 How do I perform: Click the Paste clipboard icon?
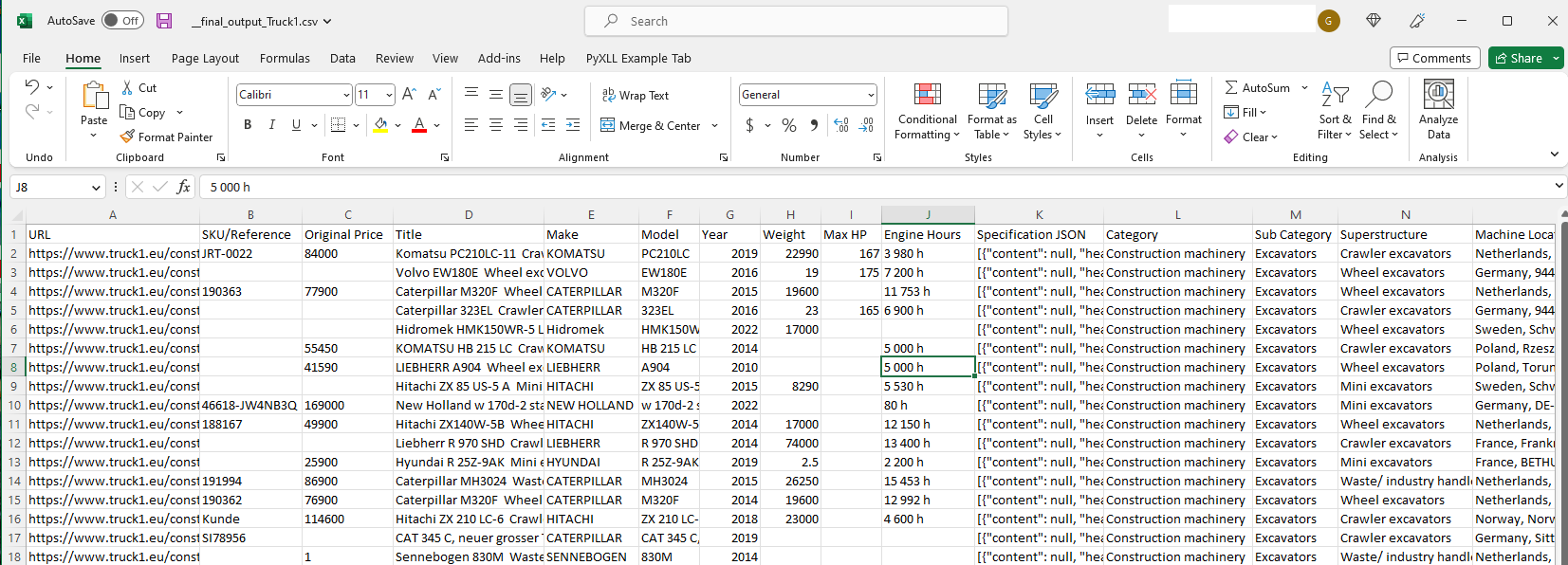point(94,96)
